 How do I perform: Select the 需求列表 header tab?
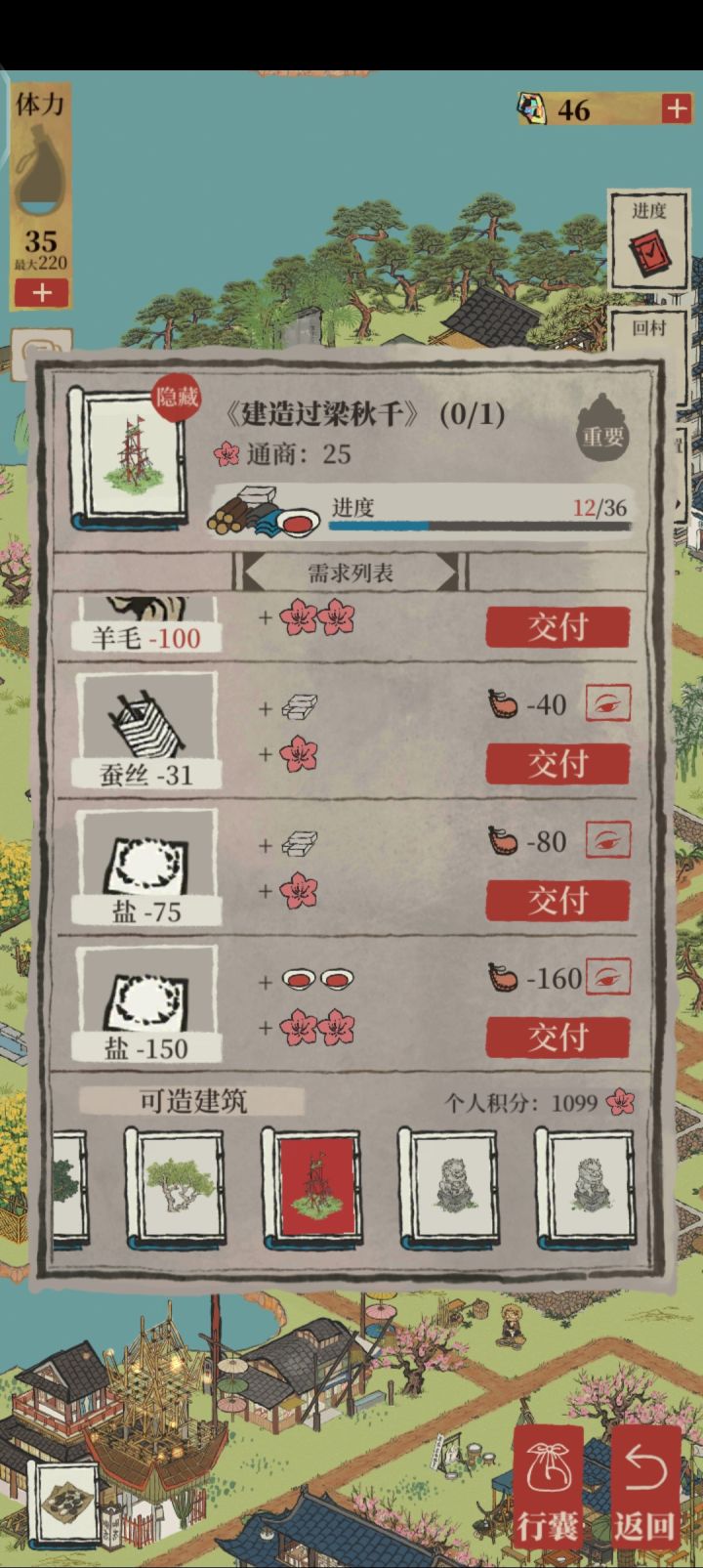[350, 572]
